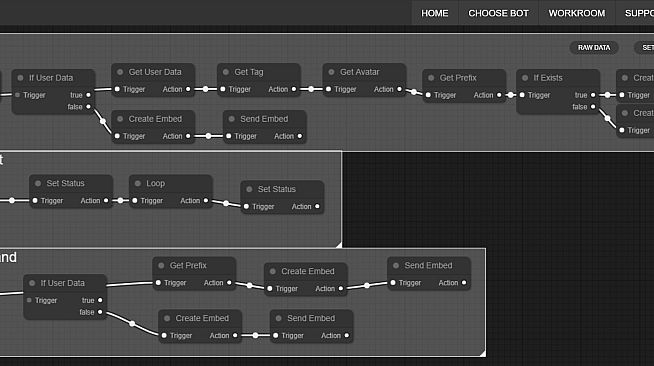Click the Trigger port of Get Avatar
Image resolution: width=654 pixels, height=366 pixels.
click(x=328, y=89)
